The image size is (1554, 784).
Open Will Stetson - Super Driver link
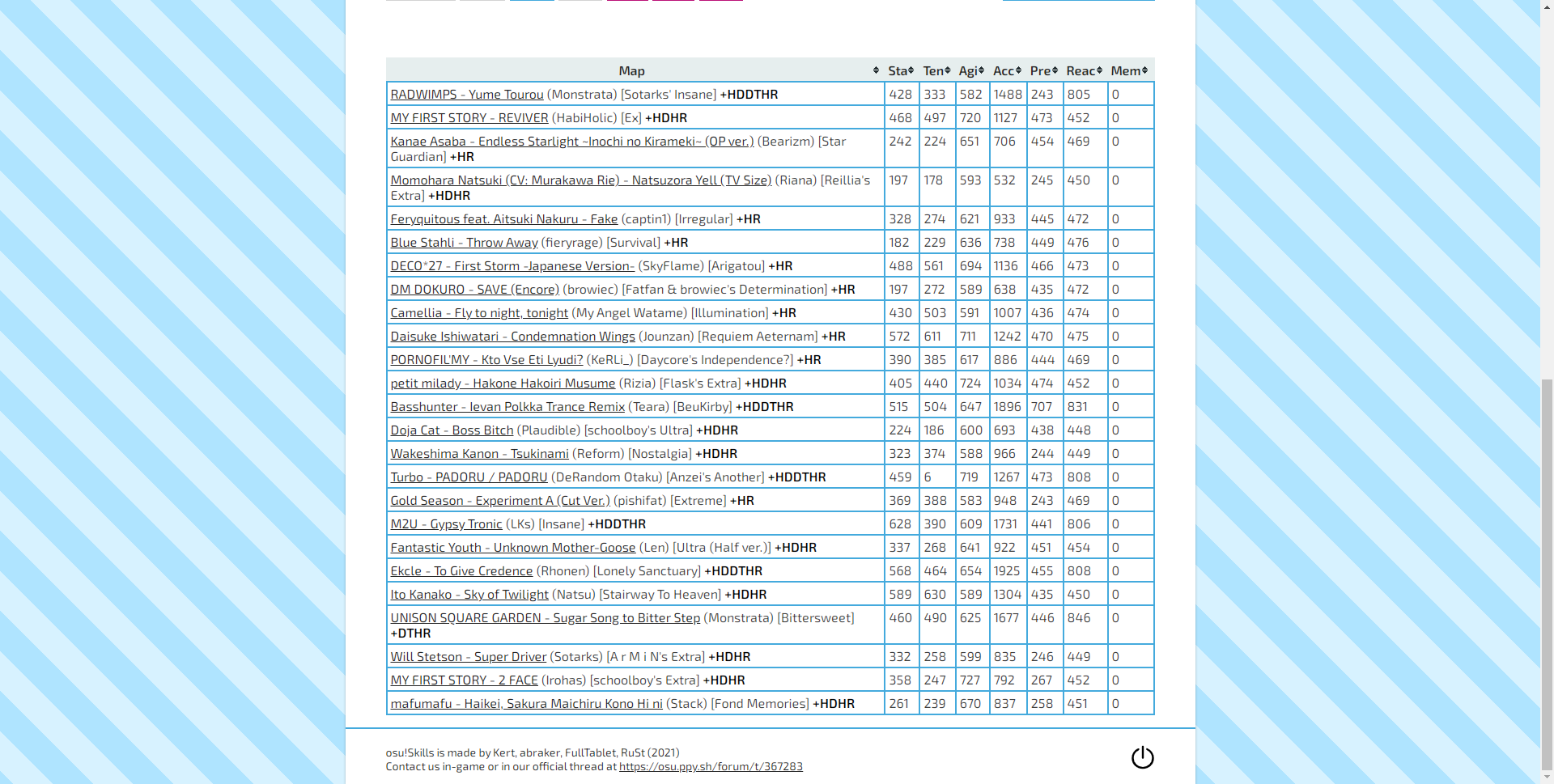tap(469, 657)
